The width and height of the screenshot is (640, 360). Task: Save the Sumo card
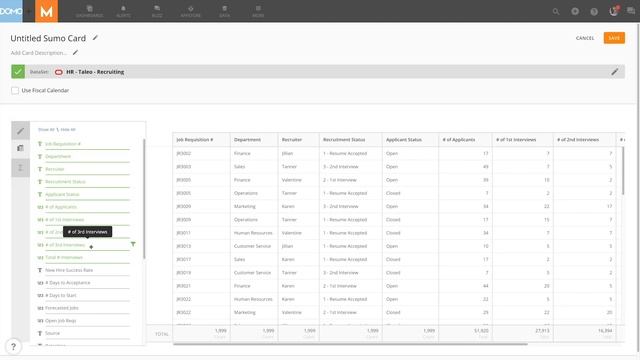[614, 38]
